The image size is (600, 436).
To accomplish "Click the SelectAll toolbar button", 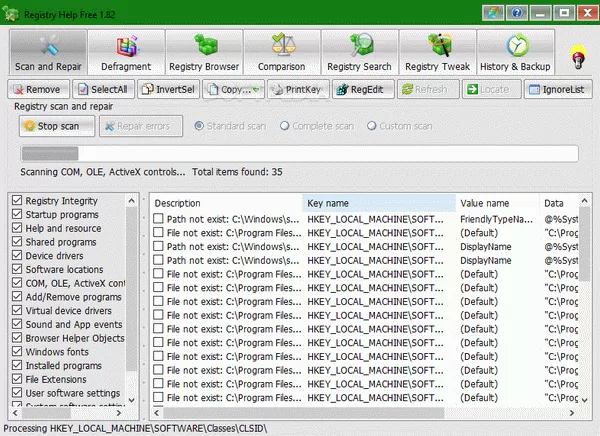I will pos(104,89).
